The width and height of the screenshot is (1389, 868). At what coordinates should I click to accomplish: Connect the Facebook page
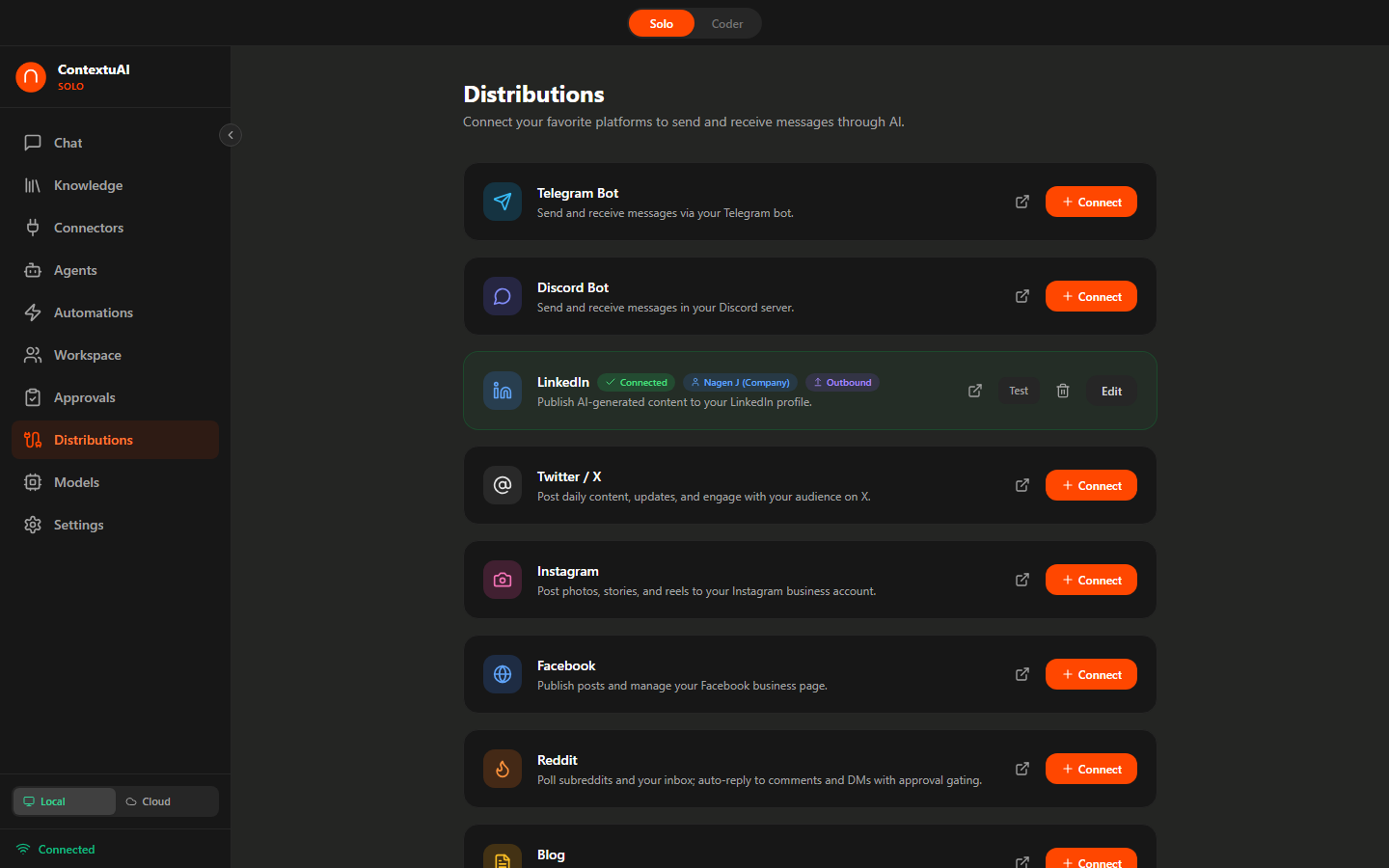click(x=1091, y=674)
